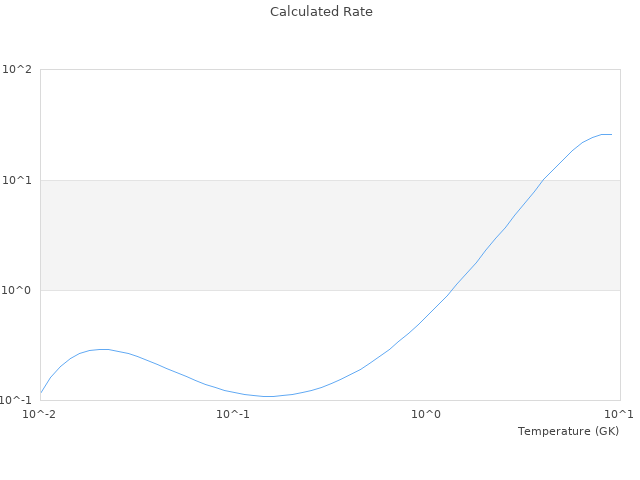
Task: Click where the curve crosses the 10^1 gridline
Action: click(x=543, y=180)
